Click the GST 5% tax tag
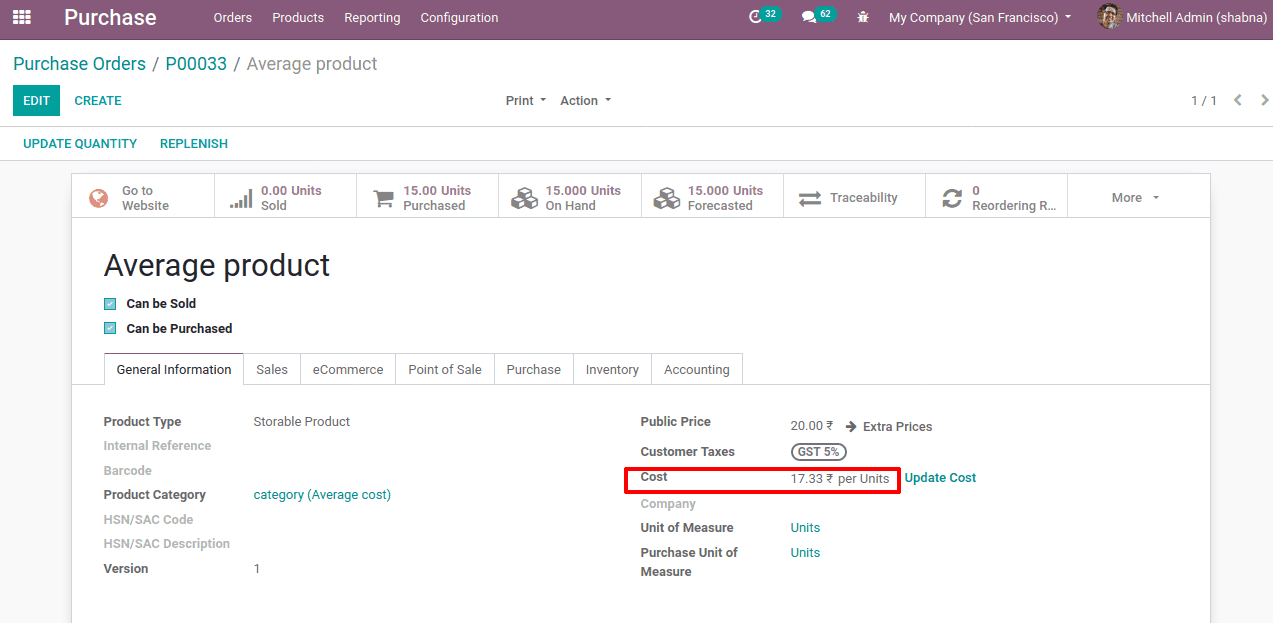Screen dimensions: 1273x623 click(x=818, y=452)
